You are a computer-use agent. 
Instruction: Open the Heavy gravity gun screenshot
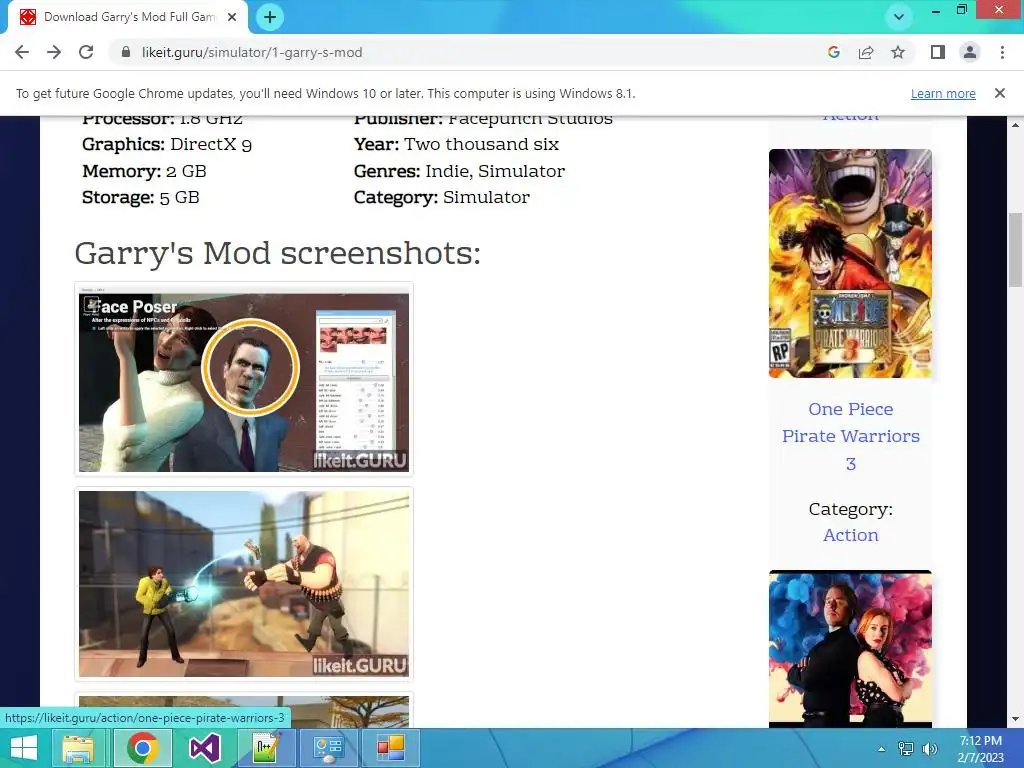(x=244, y=584)
